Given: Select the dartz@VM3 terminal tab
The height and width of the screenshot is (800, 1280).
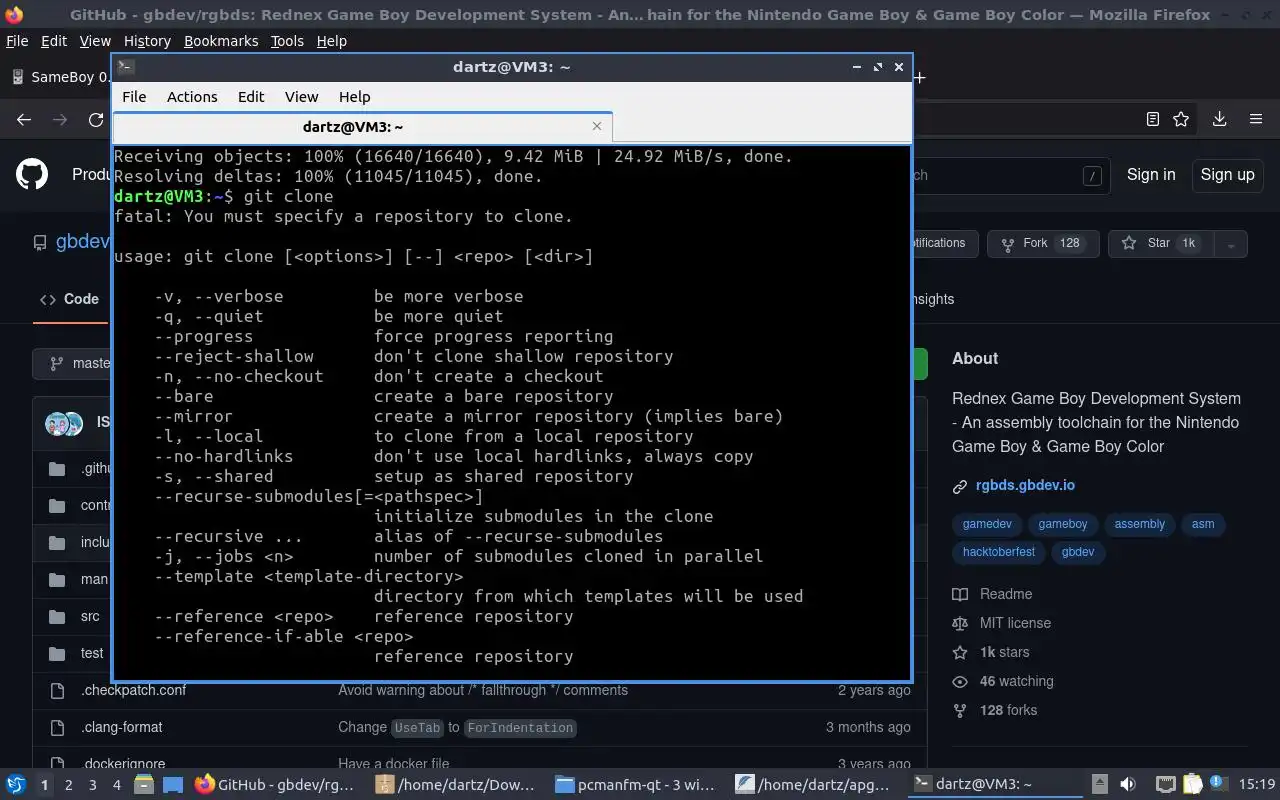Looking at the screenshot, I should pyautogui.click(x=362, y=127).
